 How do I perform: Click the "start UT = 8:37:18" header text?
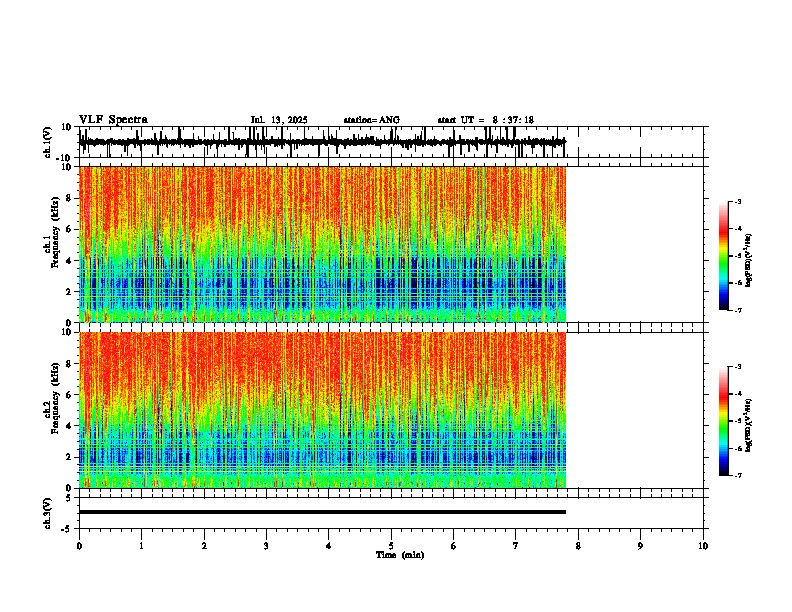click(x=485, y=120)
